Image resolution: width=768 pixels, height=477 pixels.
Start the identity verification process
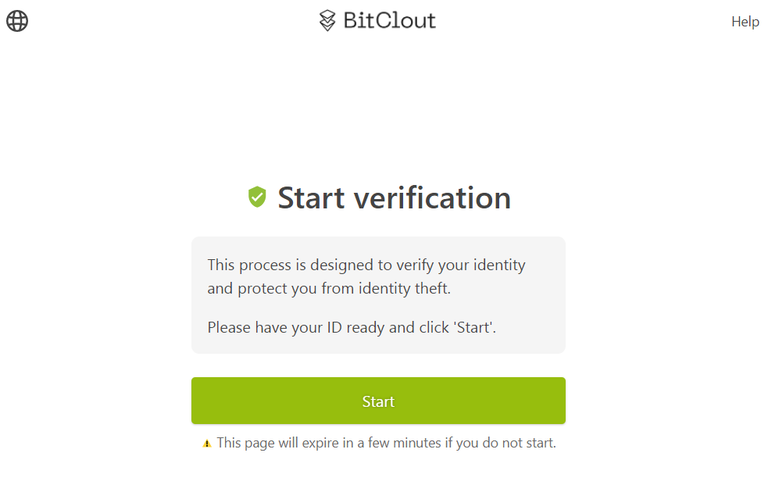click(378, 401)
